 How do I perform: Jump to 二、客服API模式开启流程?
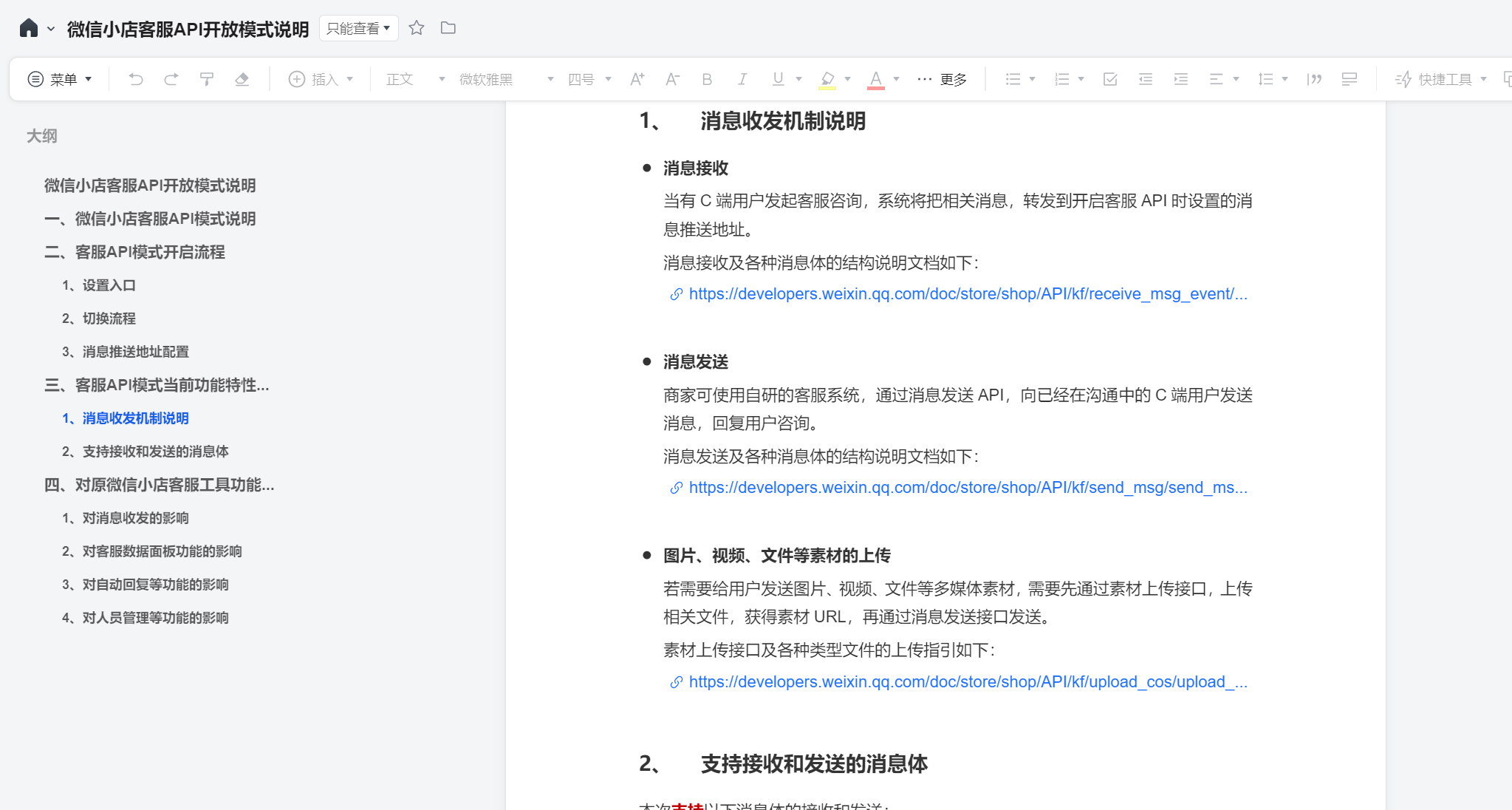click(134, 252)
